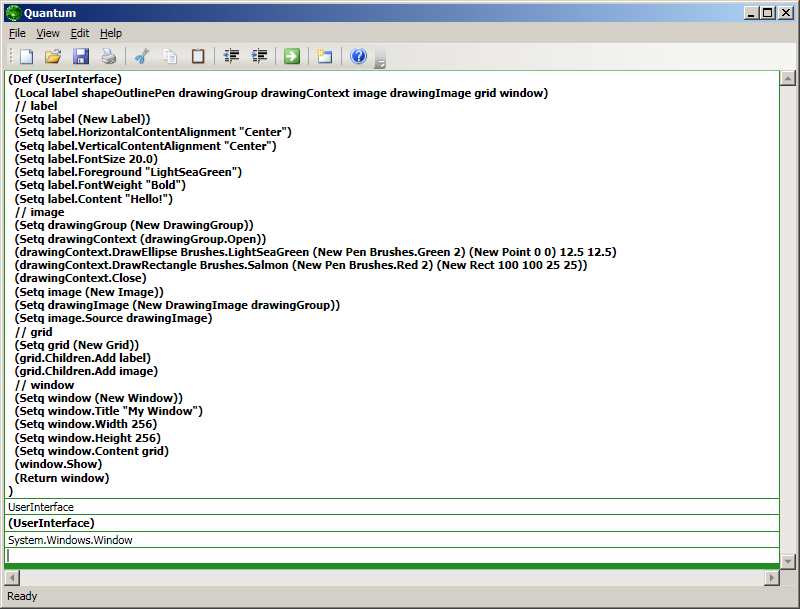The height and width of the screenshot is (609, 800).
Task: Create a new file with the New icon
Action: click(x=27, y=56)
